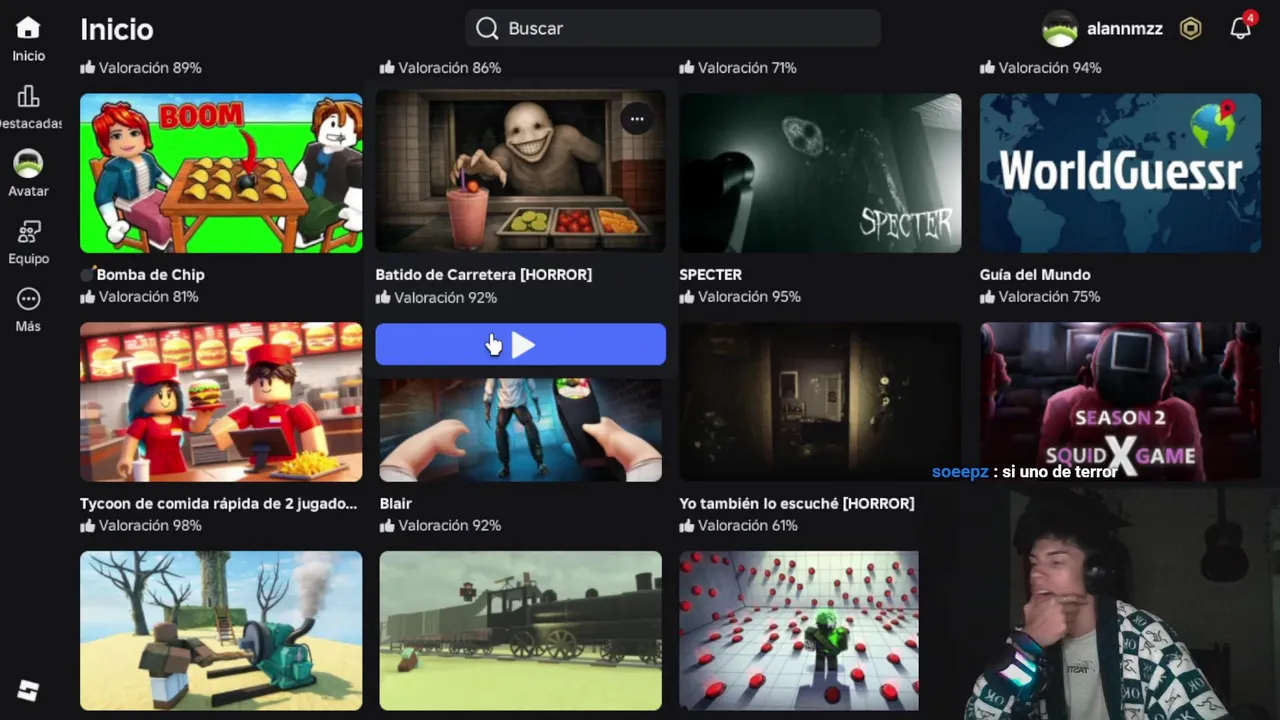Viewport: 1280px width, 720px height.
Task: Click the Inicio page heading
Action: coord(117,29)
